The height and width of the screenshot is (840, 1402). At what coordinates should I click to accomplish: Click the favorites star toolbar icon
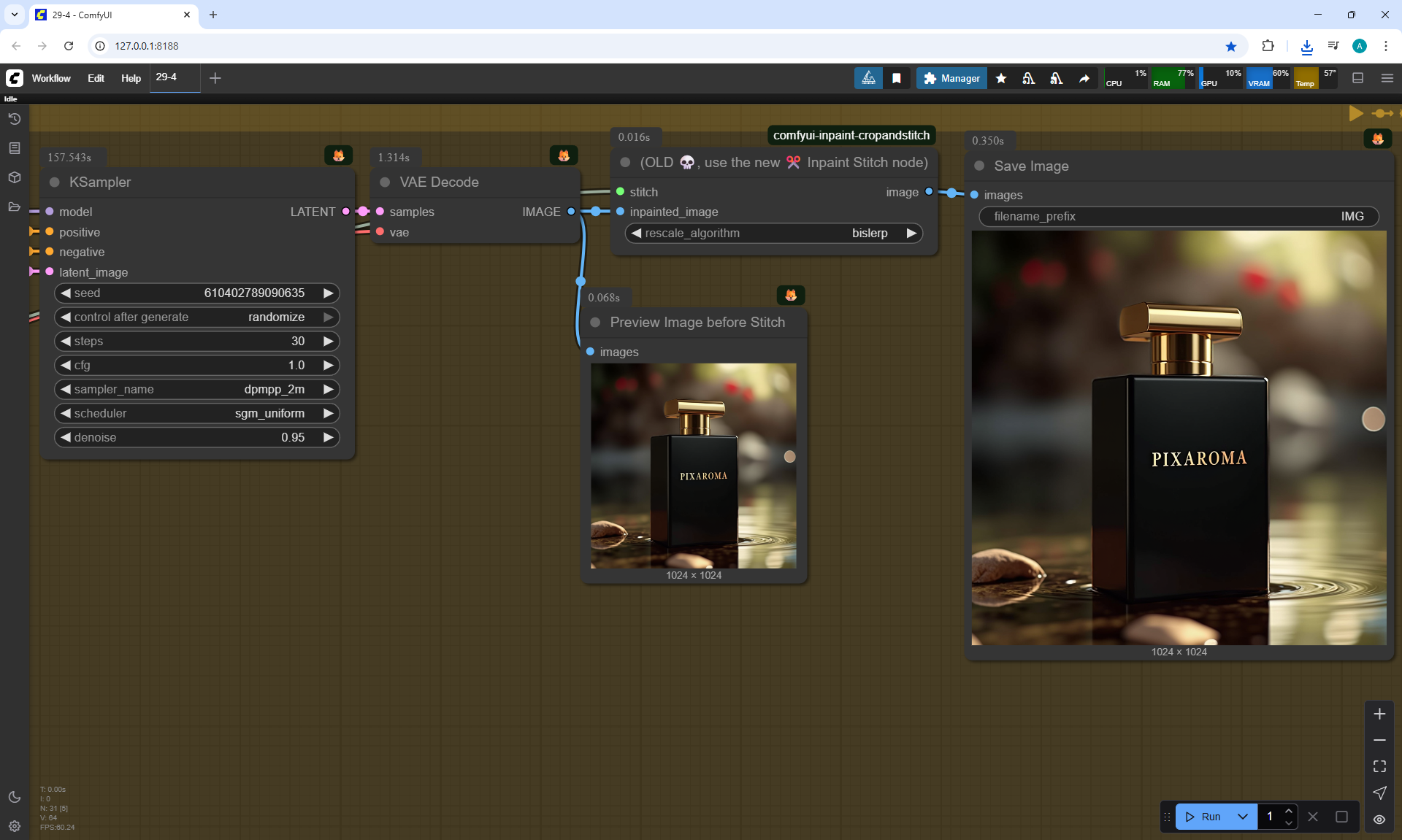click(1001, 78)
